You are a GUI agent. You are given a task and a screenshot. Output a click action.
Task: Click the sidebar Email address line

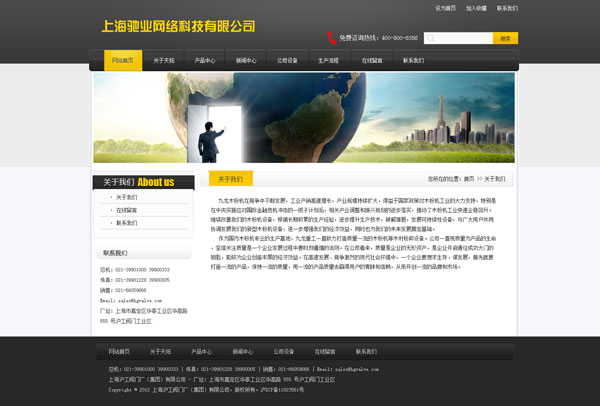point(131,301)
